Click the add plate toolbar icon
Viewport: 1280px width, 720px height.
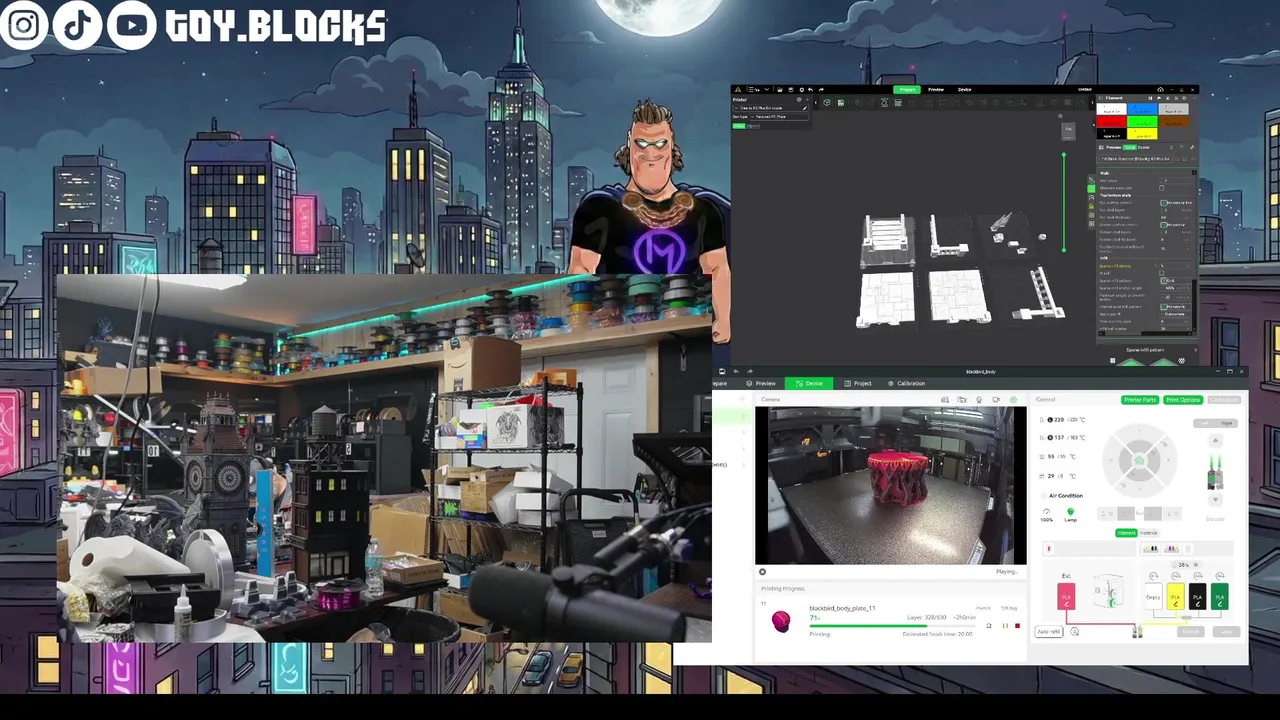point(841,102)
